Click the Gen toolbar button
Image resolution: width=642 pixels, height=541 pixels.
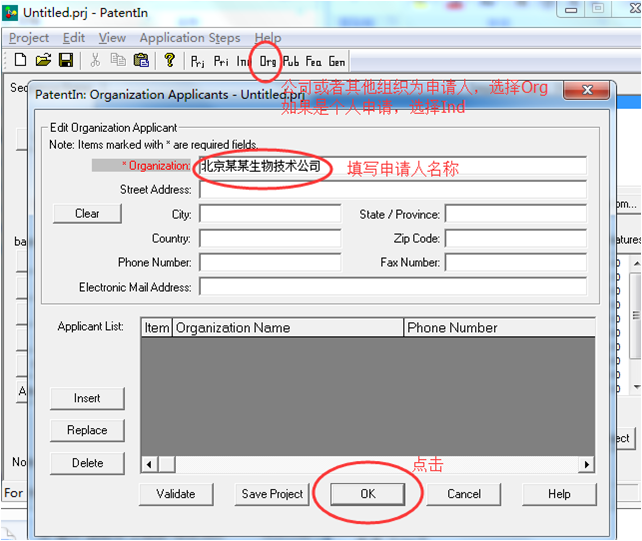(337, 61)
